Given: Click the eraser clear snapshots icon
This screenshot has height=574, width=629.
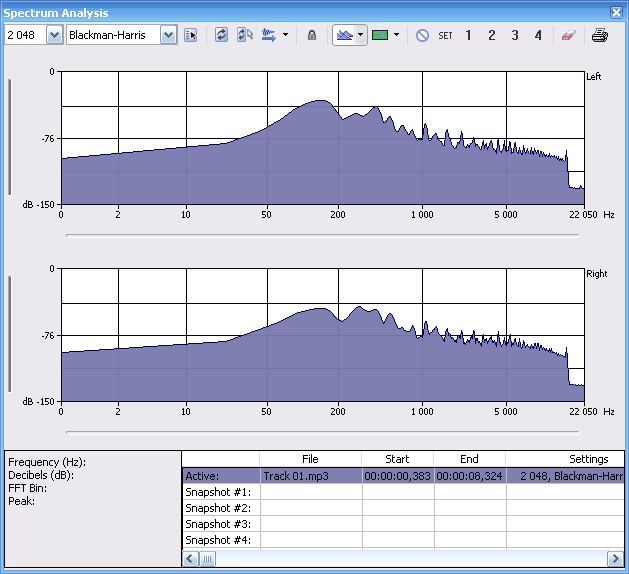Looking at the screenshot, I should point(568,35).
